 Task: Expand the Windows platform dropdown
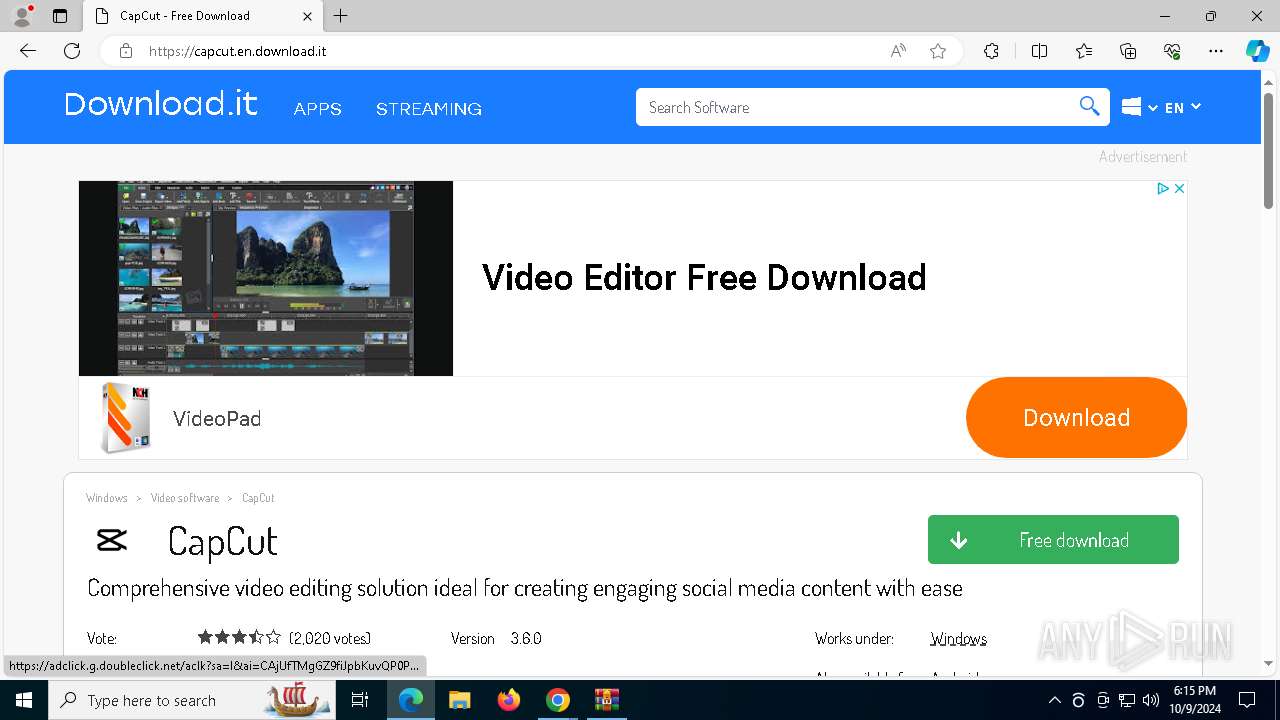1139,107
